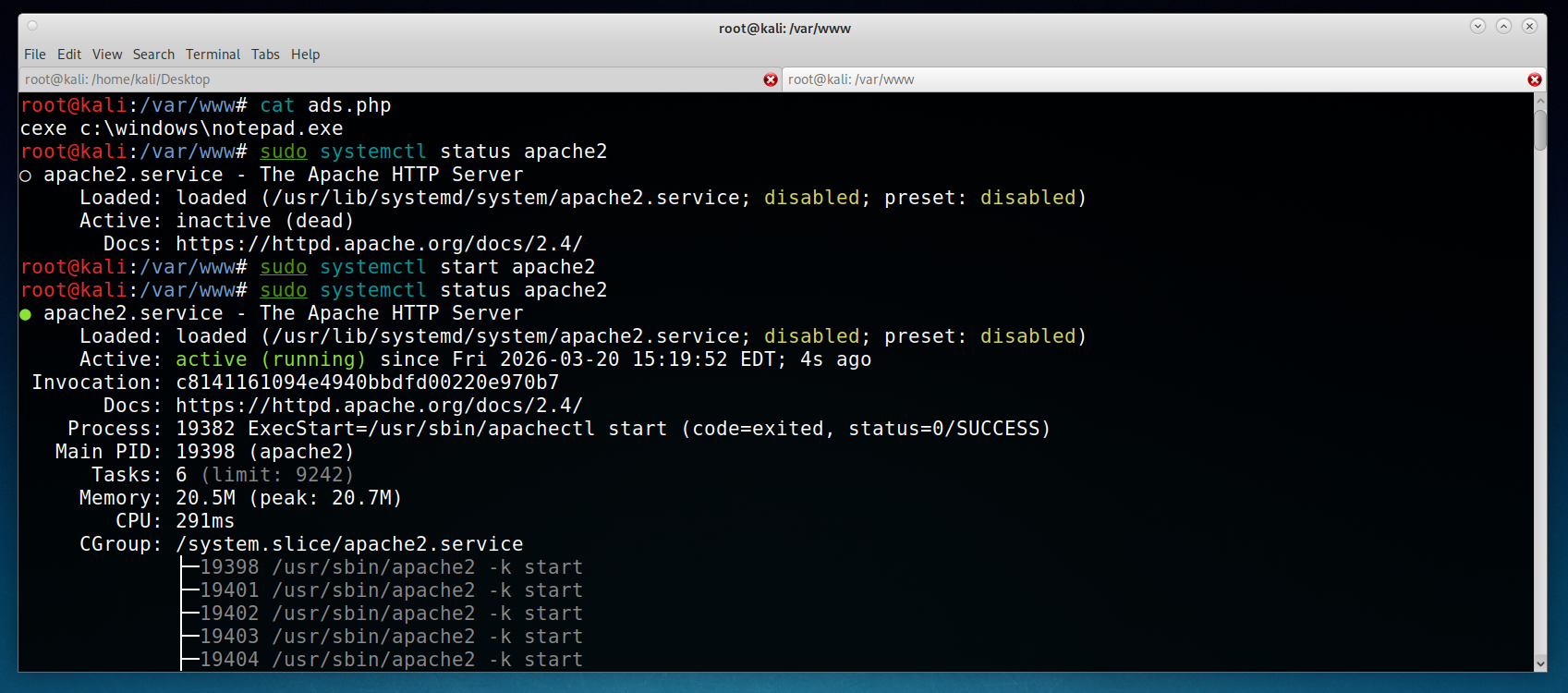Open the Terminal menu

(213, 55)
